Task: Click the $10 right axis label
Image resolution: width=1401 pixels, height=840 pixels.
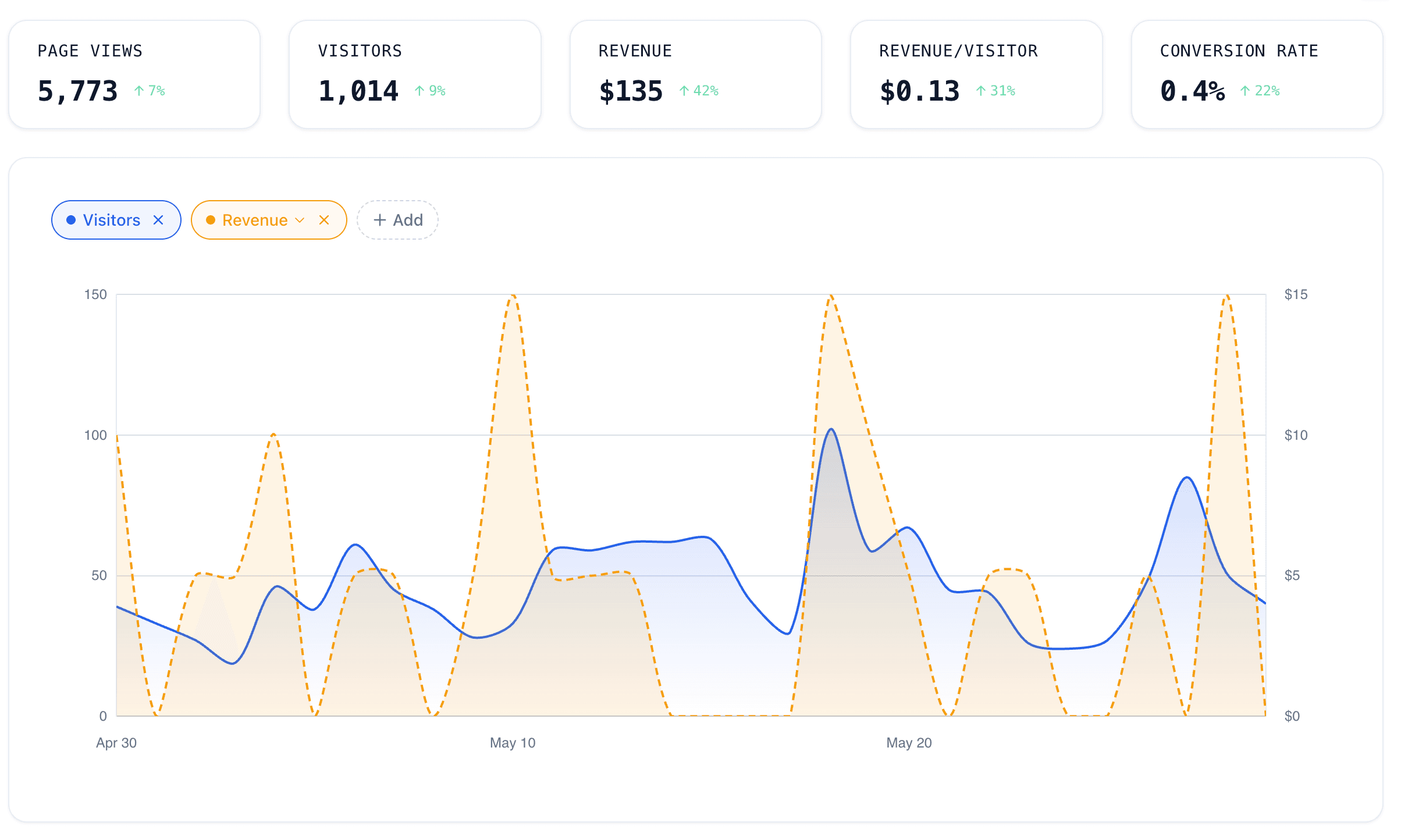Action: tap(1296, 435)
